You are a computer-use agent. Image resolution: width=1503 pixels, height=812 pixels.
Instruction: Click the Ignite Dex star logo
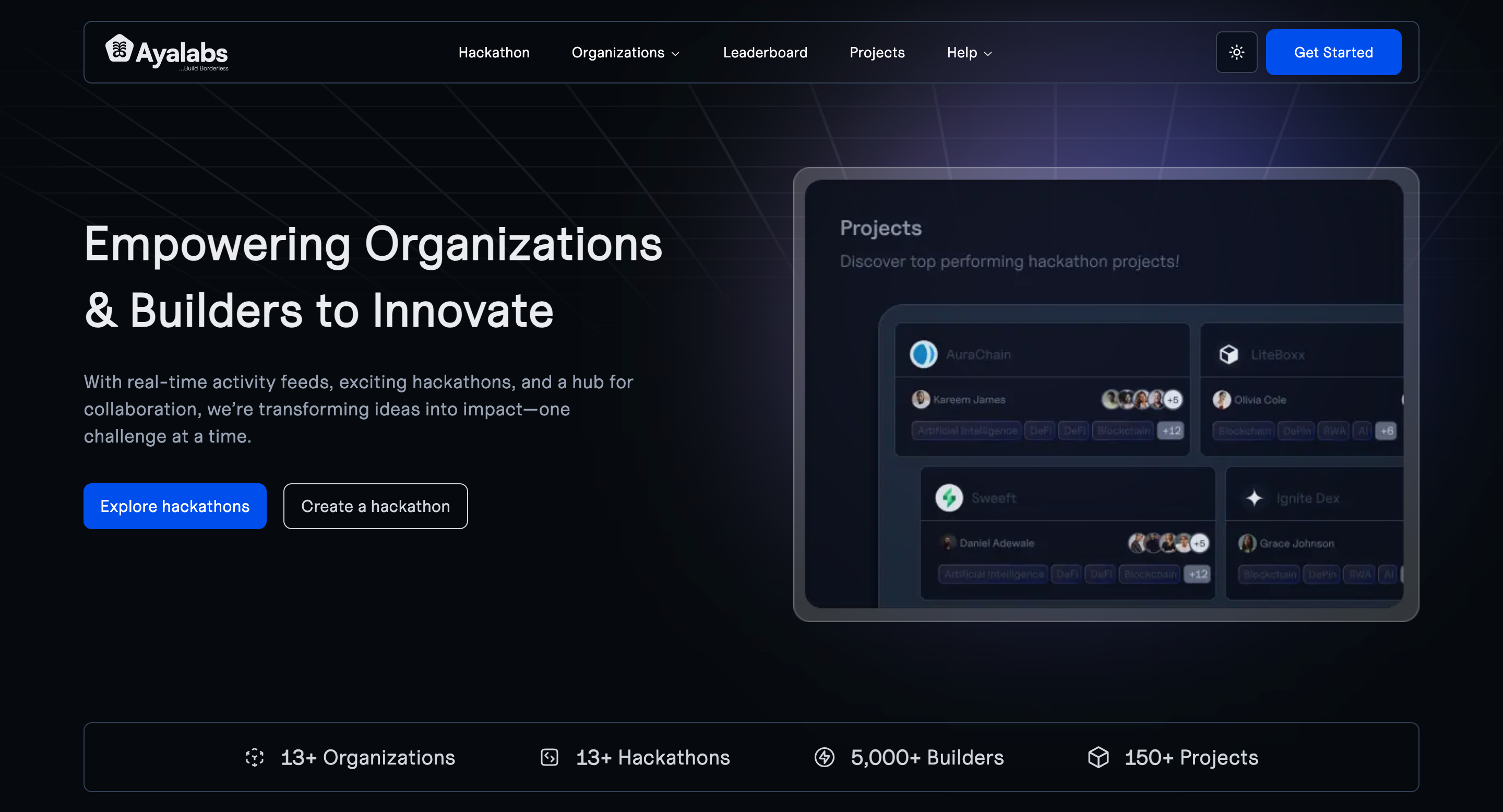coord(1254,497)
